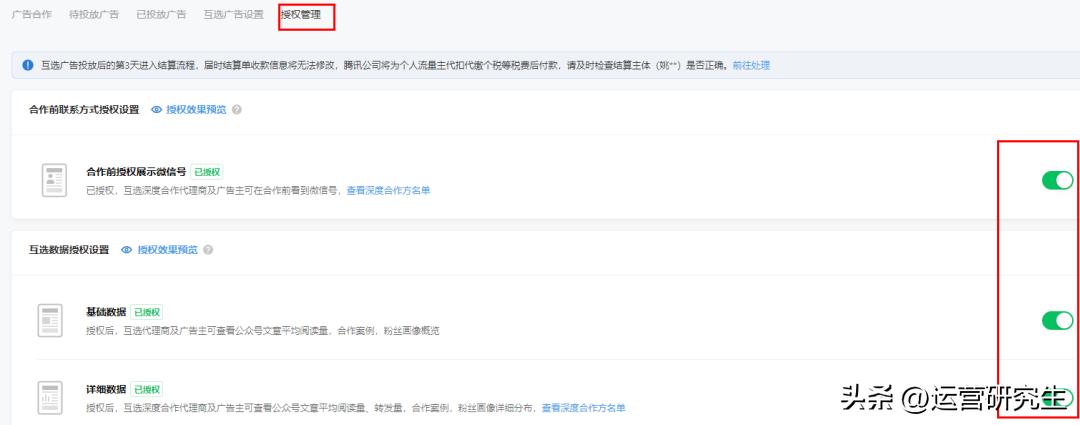Click the 前往处理 link in notice

(x=751, y=65)
